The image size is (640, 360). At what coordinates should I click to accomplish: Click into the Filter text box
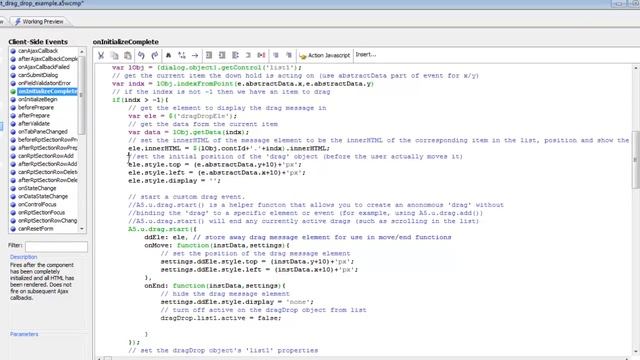click(56, 247)
